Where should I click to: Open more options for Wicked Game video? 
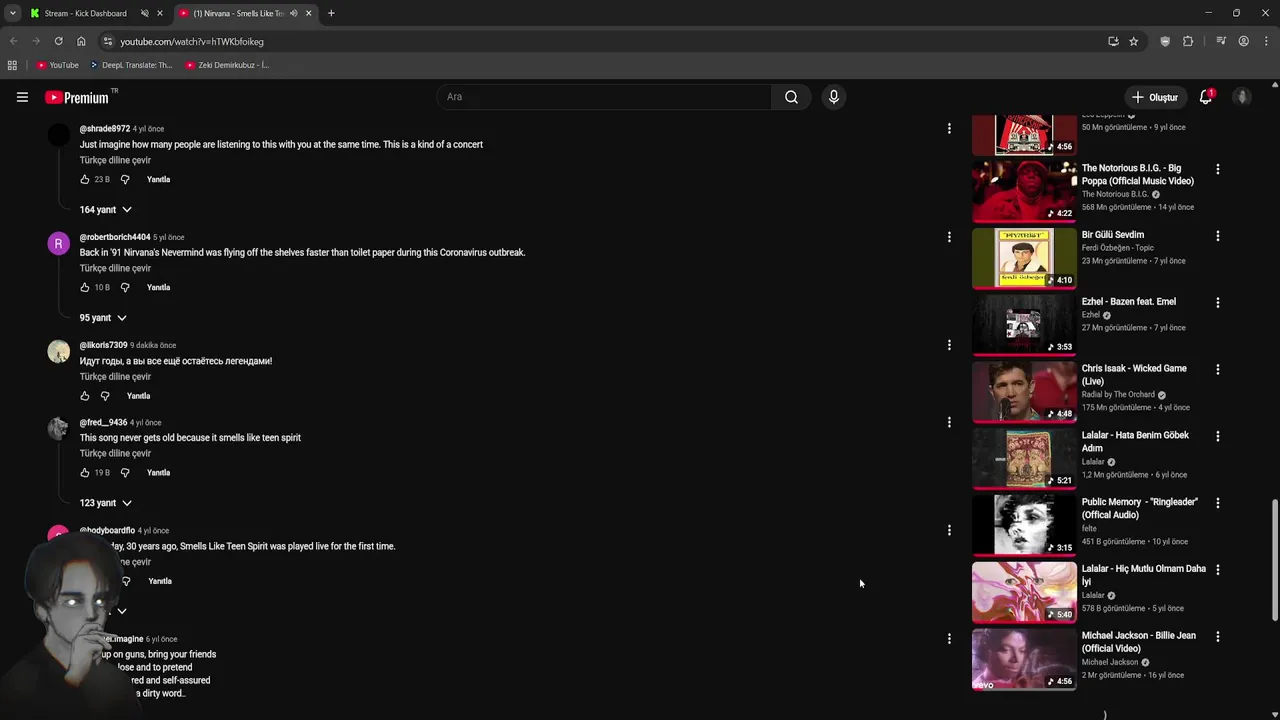coord(1217,369)
